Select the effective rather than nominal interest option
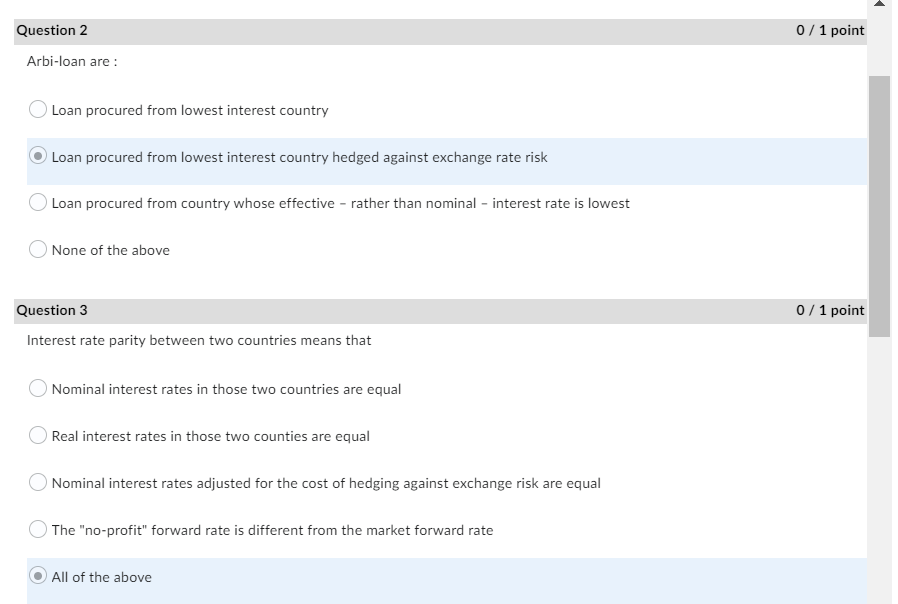The height and width of the screenshot is (604, 898). pyautogui.click(x=37, y=203)
